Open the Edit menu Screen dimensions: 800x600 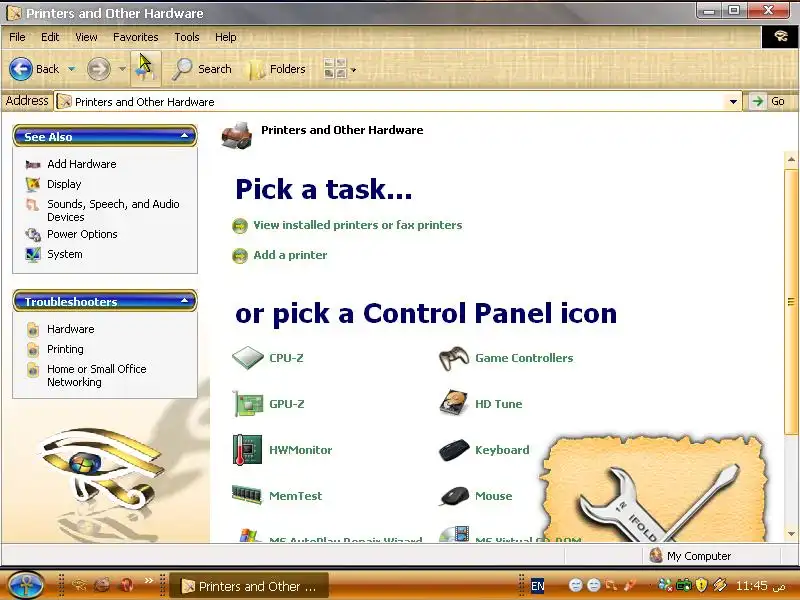(50, 37)
